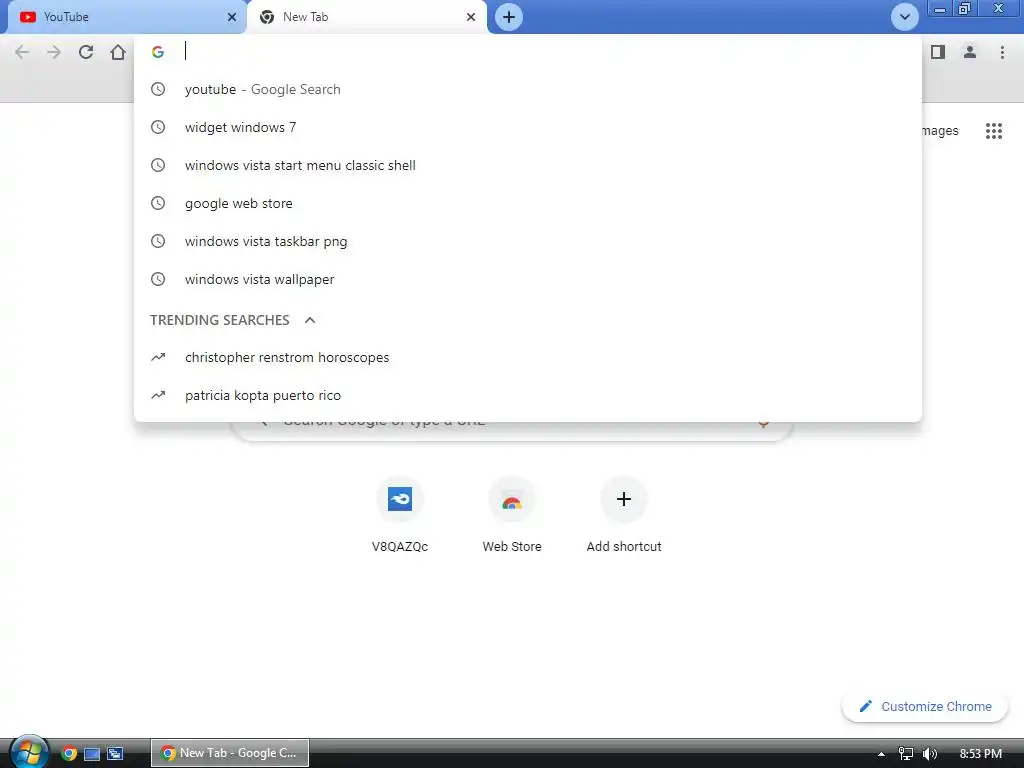Select New Tab - Google Chrome taskbar button
This screenshot has width=1024, height=768.
pyautogui.click(x=230, y=753)
